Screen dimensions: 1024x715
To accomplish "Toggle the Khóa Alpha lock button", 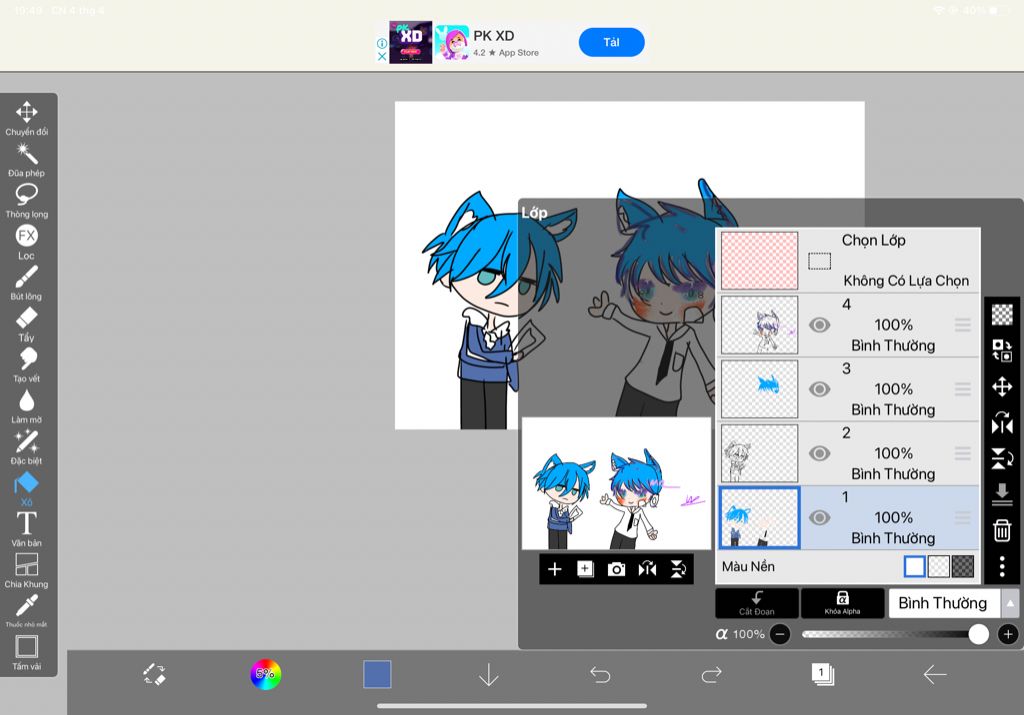I will [x=842, y=603].
